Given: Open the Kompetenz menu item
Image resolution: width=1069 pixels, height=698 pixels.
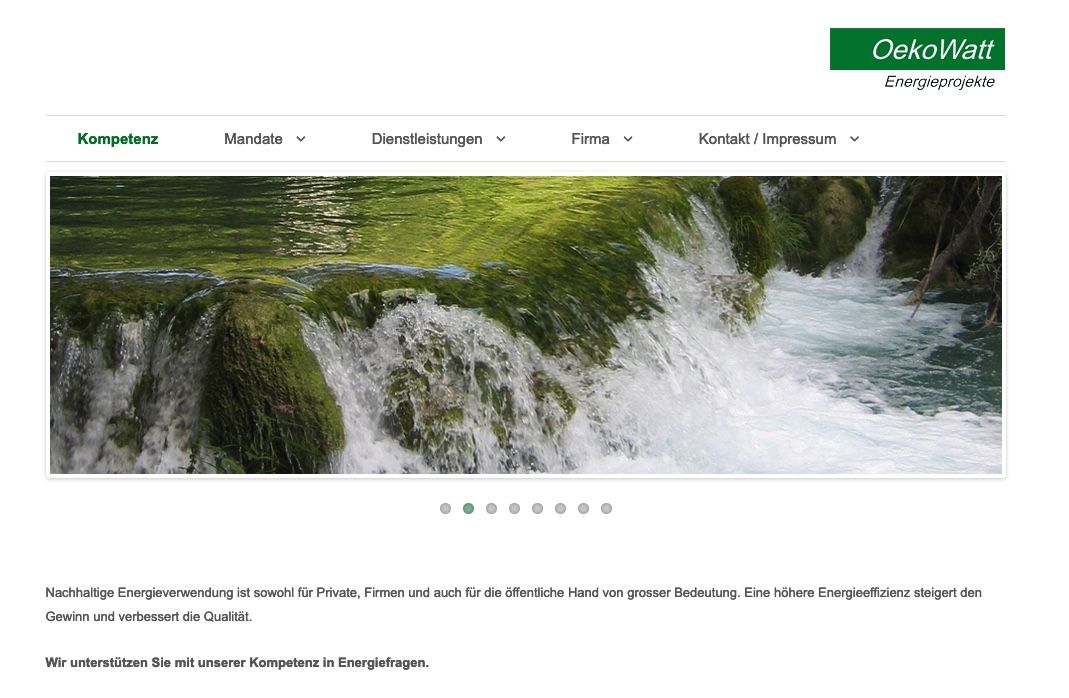Looking at the screenshot, I should point(118,139).
